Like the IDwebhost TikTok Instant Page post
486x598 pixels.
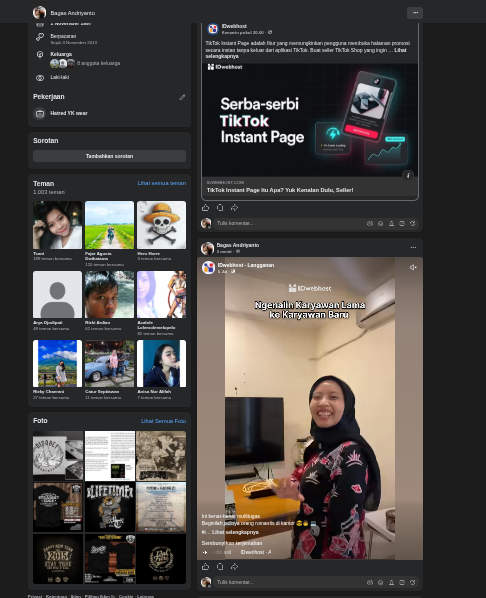[205, 207]
